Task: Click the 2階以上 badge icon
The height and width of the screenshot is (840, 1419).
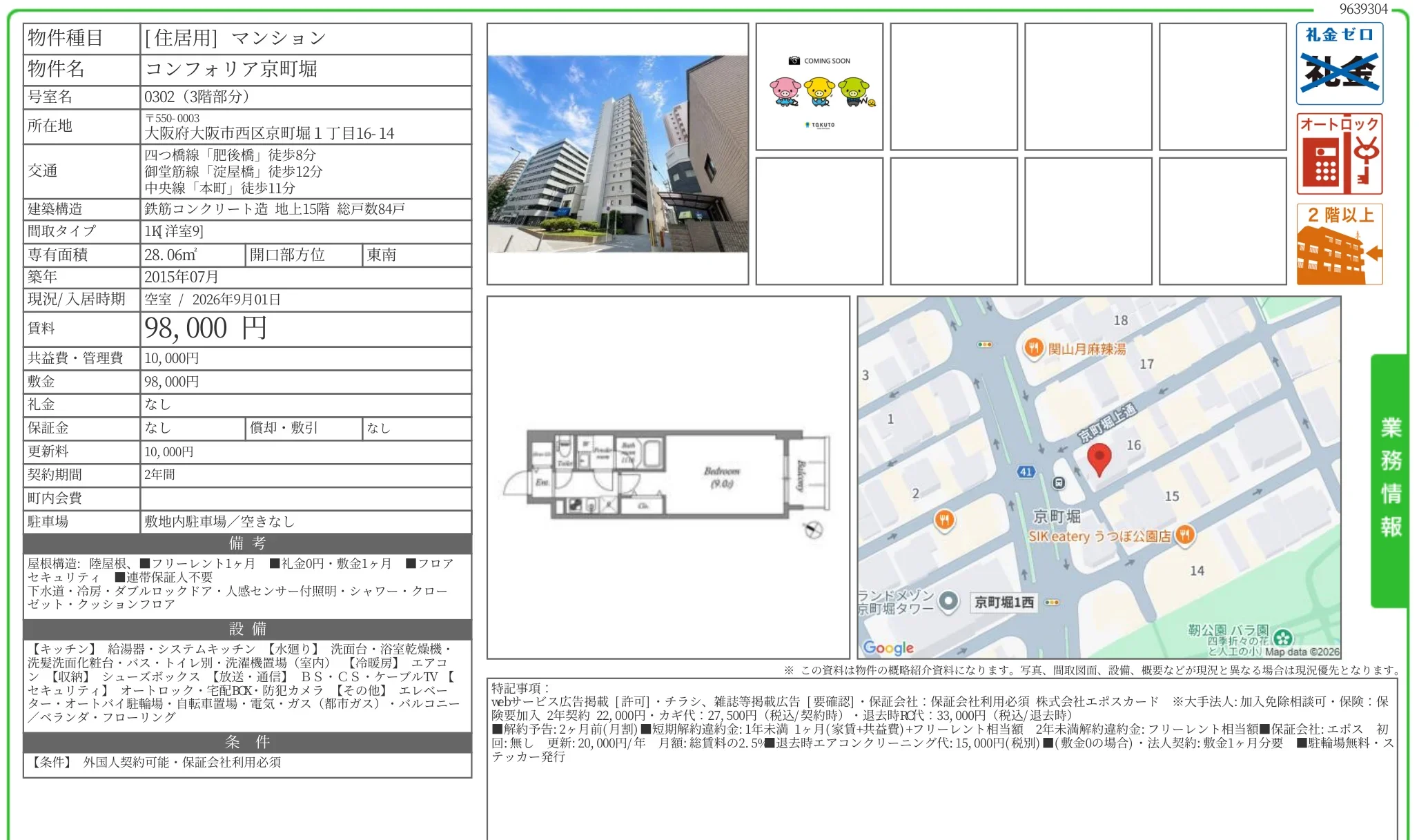Action: point(1339,244)
